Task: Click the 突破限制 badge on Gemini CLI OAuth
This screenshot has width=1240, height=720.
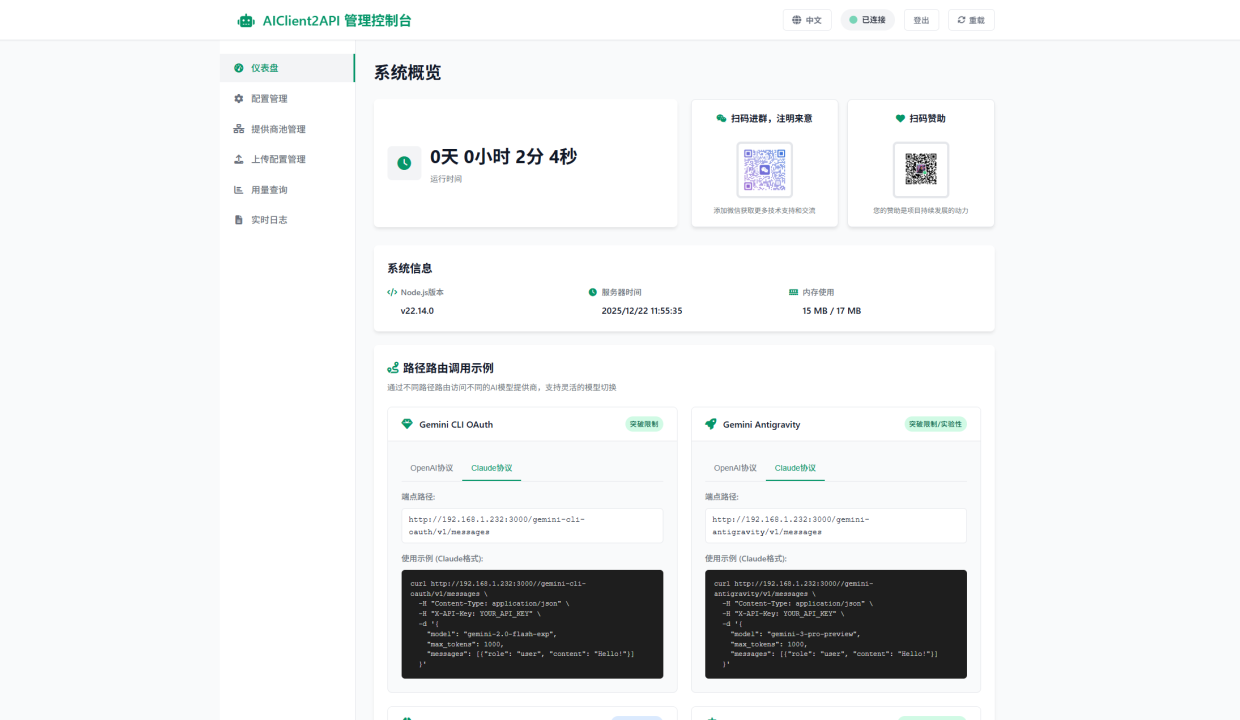Action: tap(644, 424)
